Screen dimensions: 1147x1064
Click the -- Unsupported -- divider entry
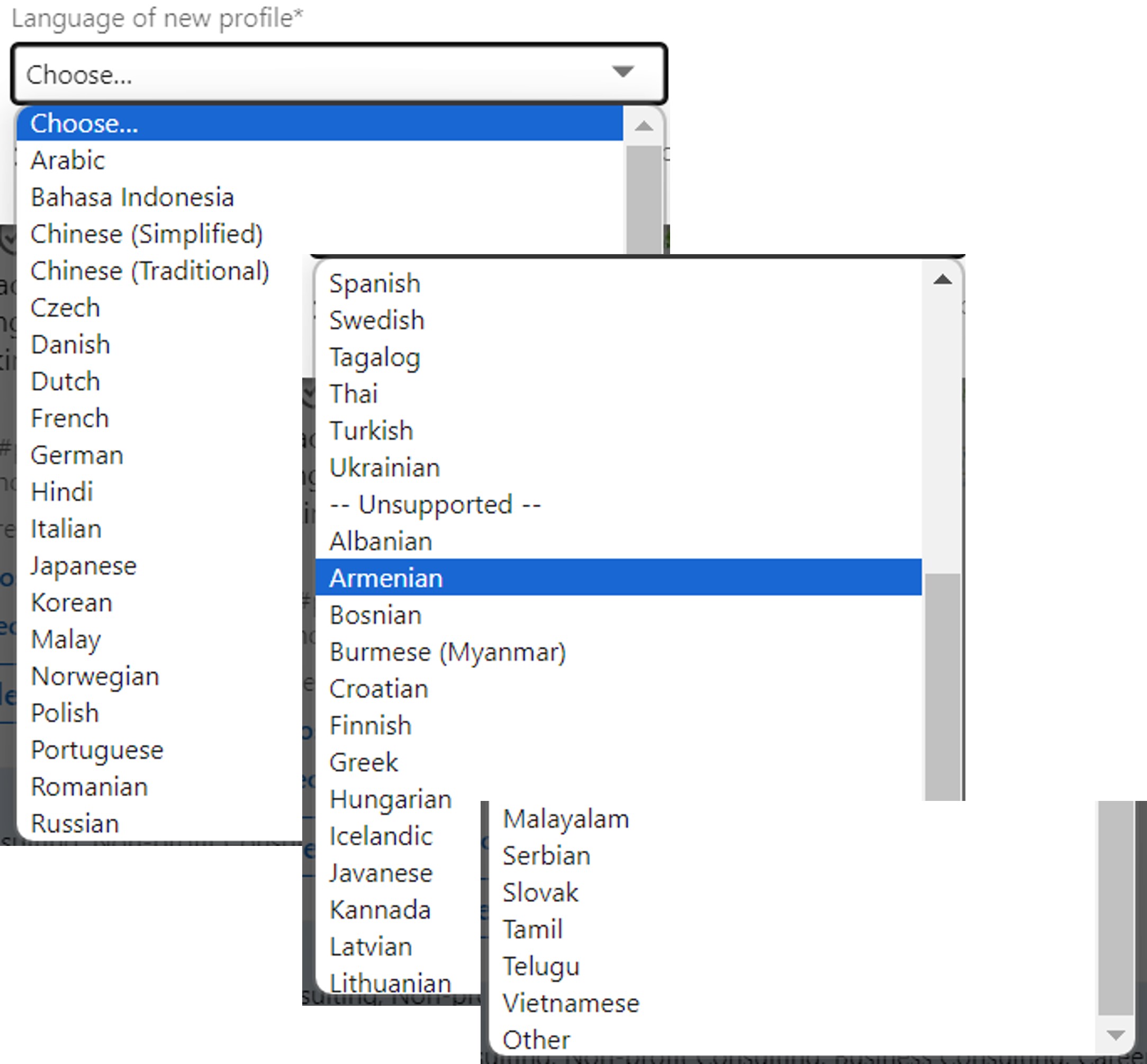tap(435, 504)
